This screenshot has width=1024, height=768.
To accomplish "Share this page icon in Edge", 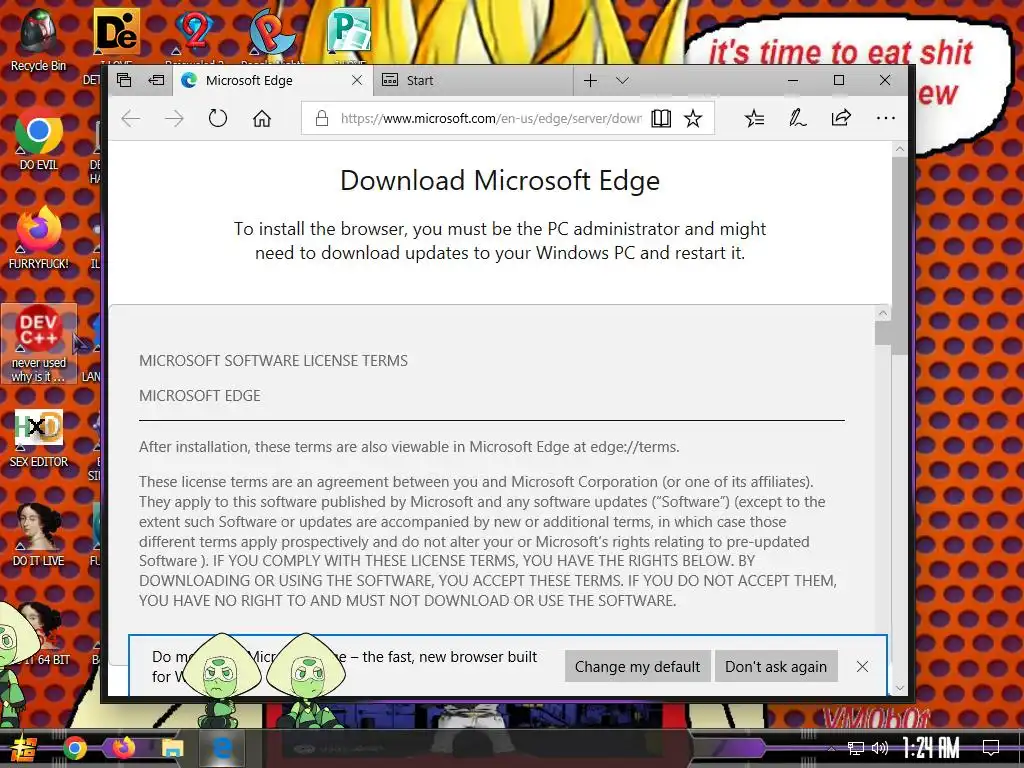I will pos(841,118).
